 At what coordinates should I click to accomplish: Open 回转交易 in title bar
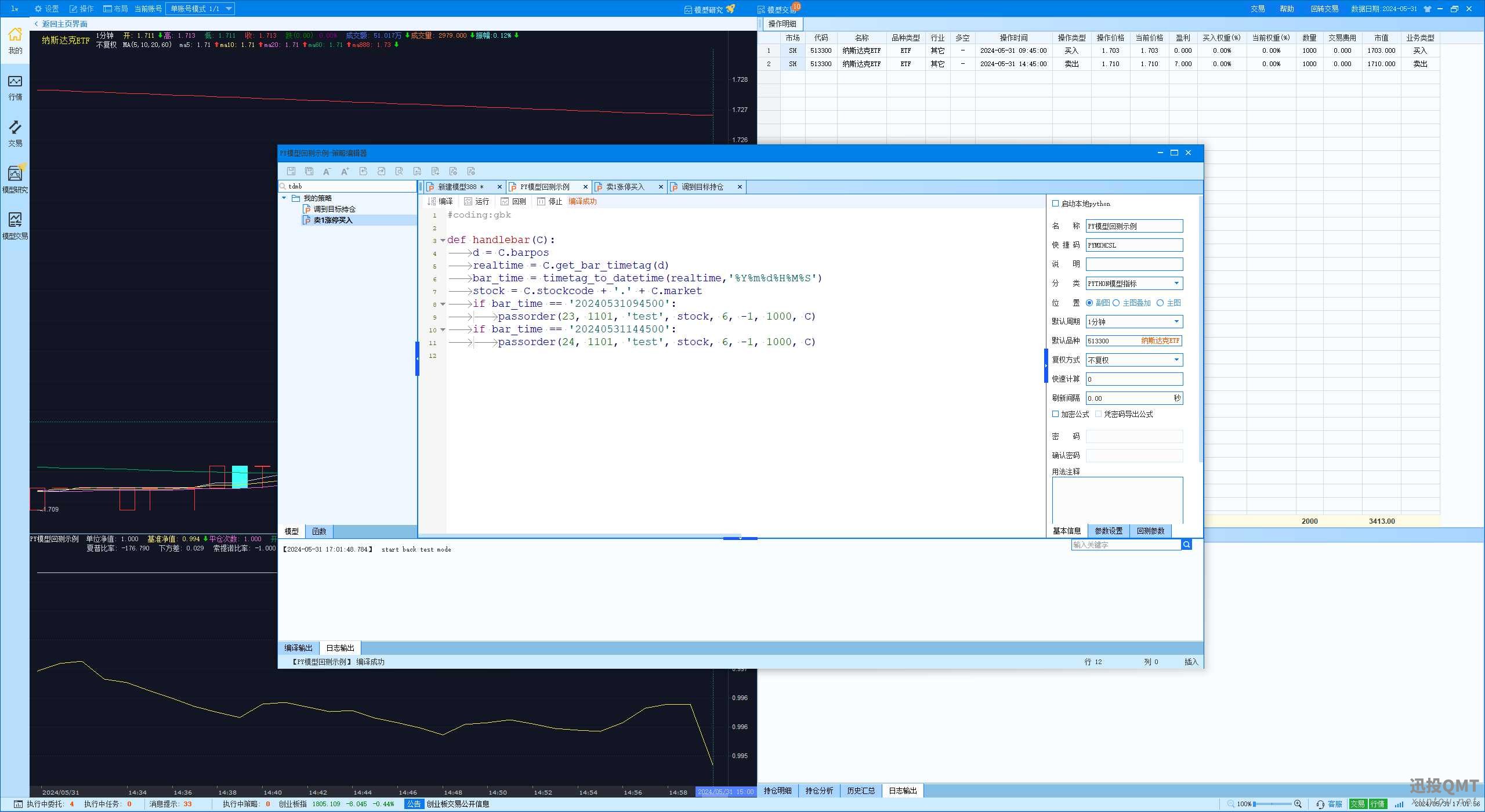[x=1324, y=9]
